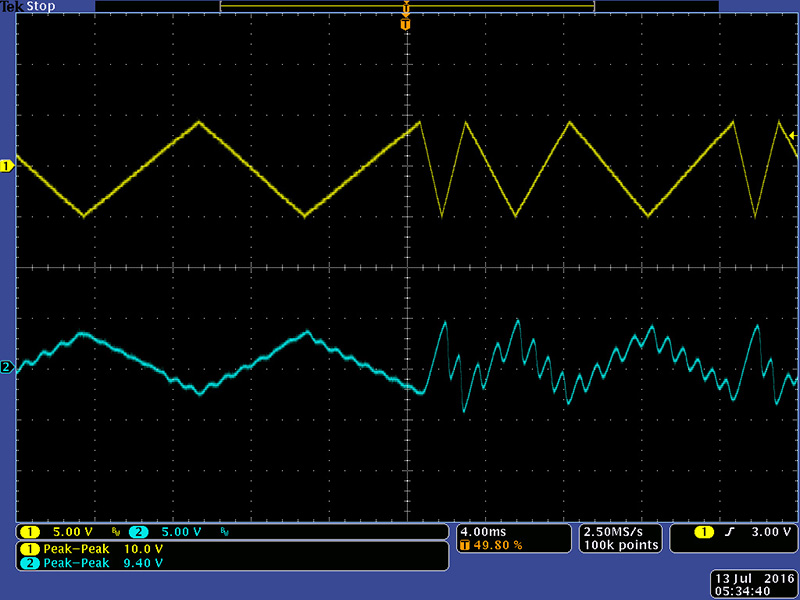Click the 2.50MS/s sample rate readout
The width and height of the screenshot is (800, 600).
coord(619,531)
